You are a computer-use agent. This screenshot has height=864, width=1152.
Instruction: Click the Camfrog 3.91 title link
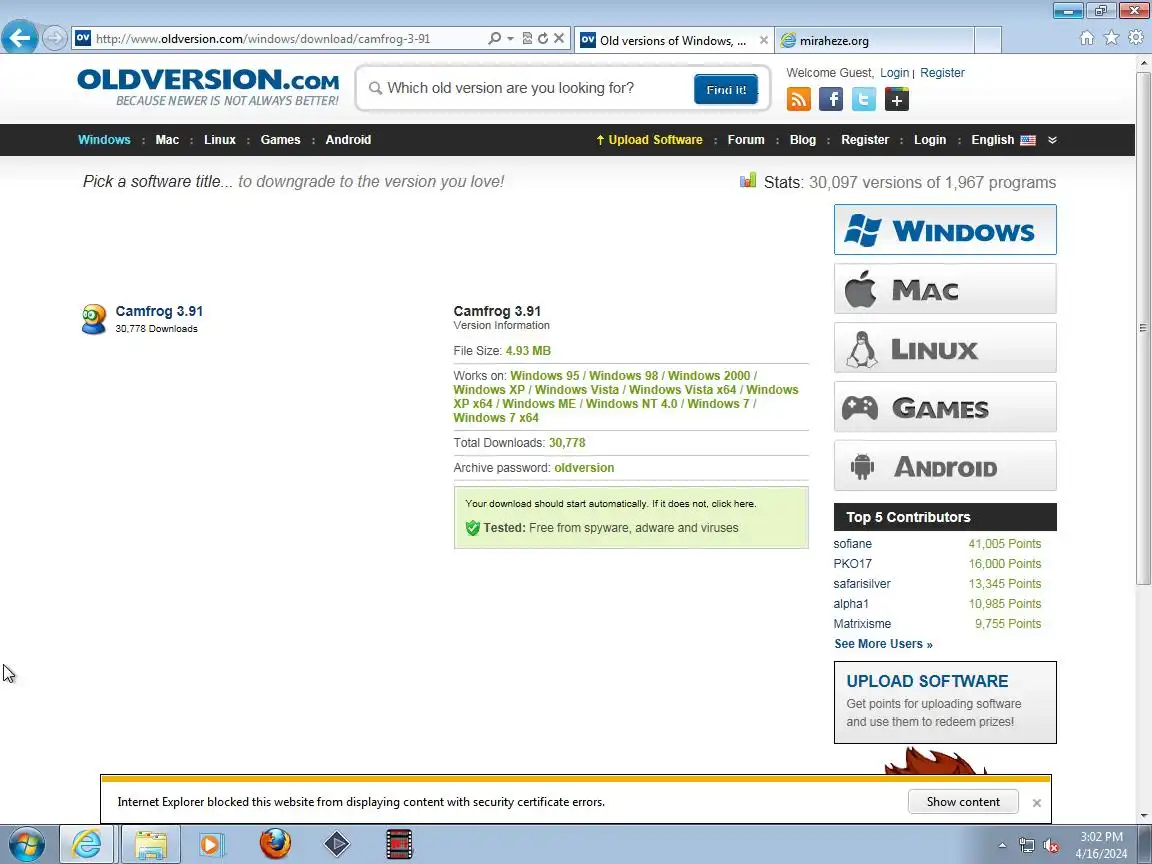tap(159, 312)
